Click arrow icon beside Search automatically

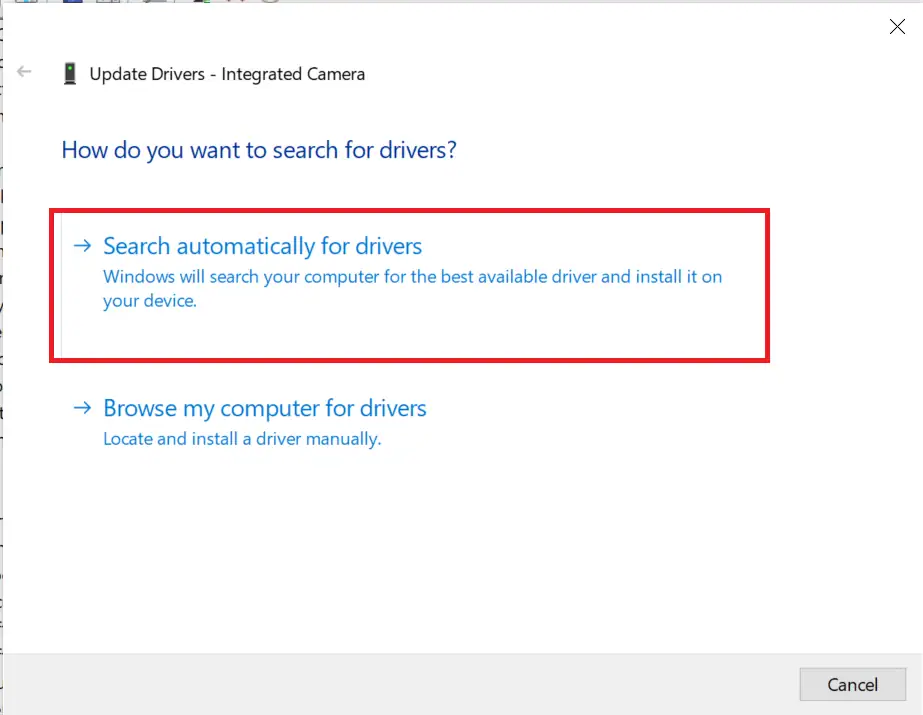pos(83,246)
